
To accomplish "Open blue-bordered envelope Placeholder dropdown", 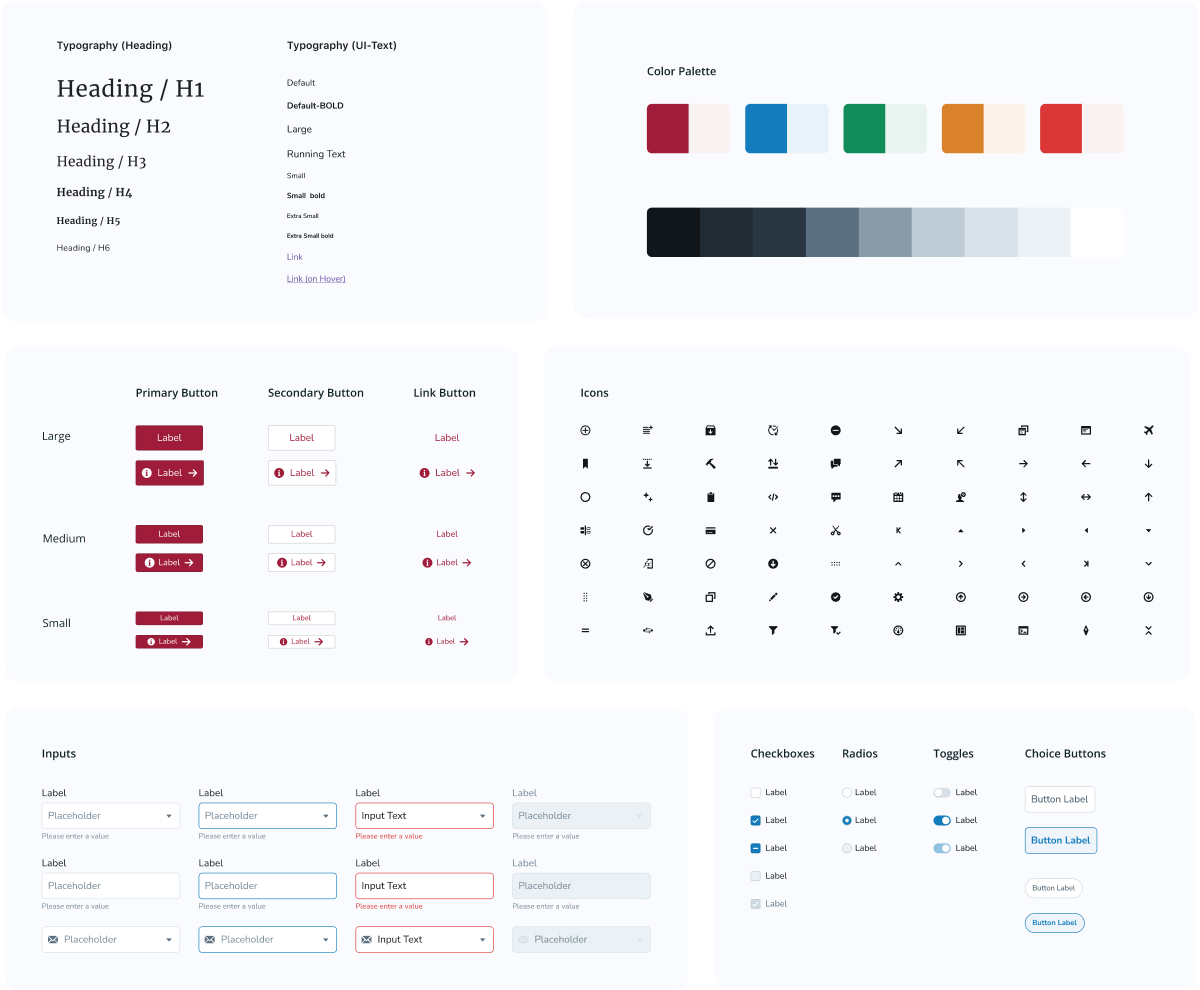I will pyautogui.click(x=268, y=939).
